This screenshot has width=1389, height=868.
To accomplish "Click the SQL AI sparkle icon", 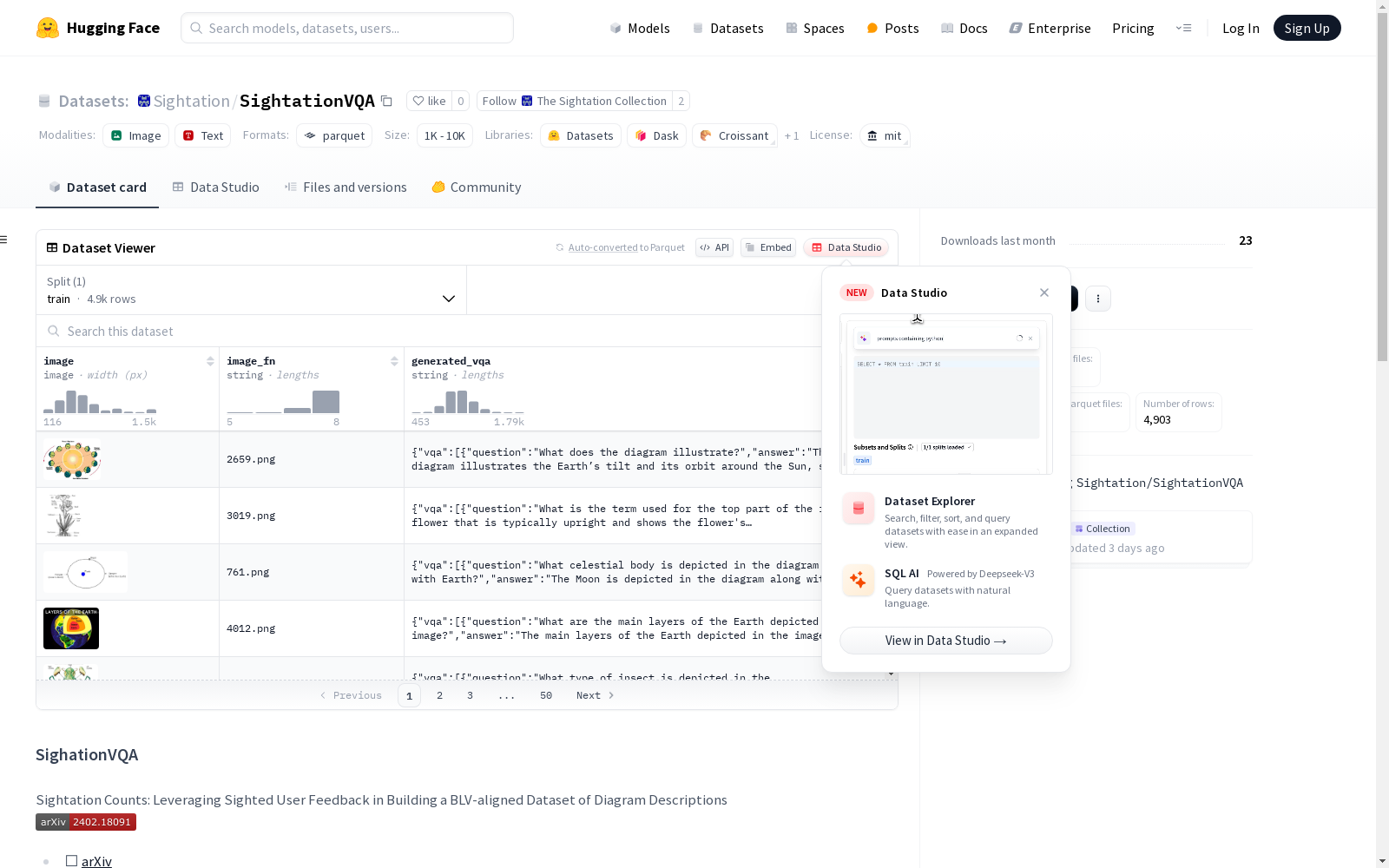I will point(859,580).
